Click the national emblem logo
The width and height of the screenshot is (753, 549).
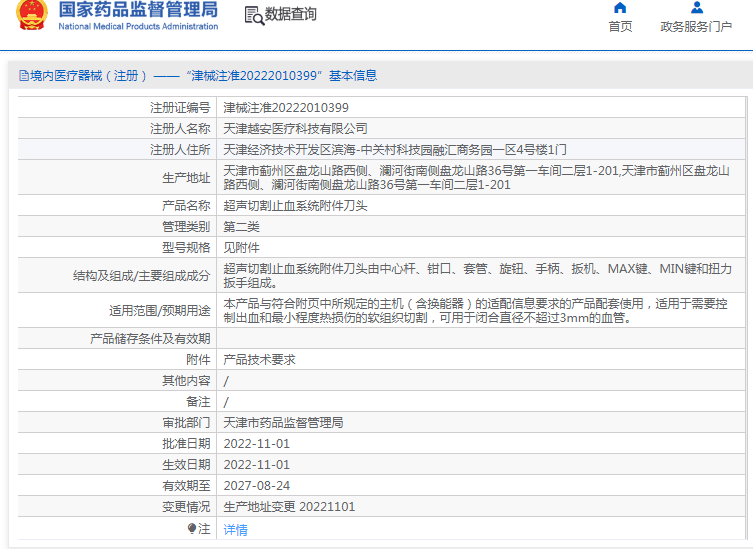(25, 17)
